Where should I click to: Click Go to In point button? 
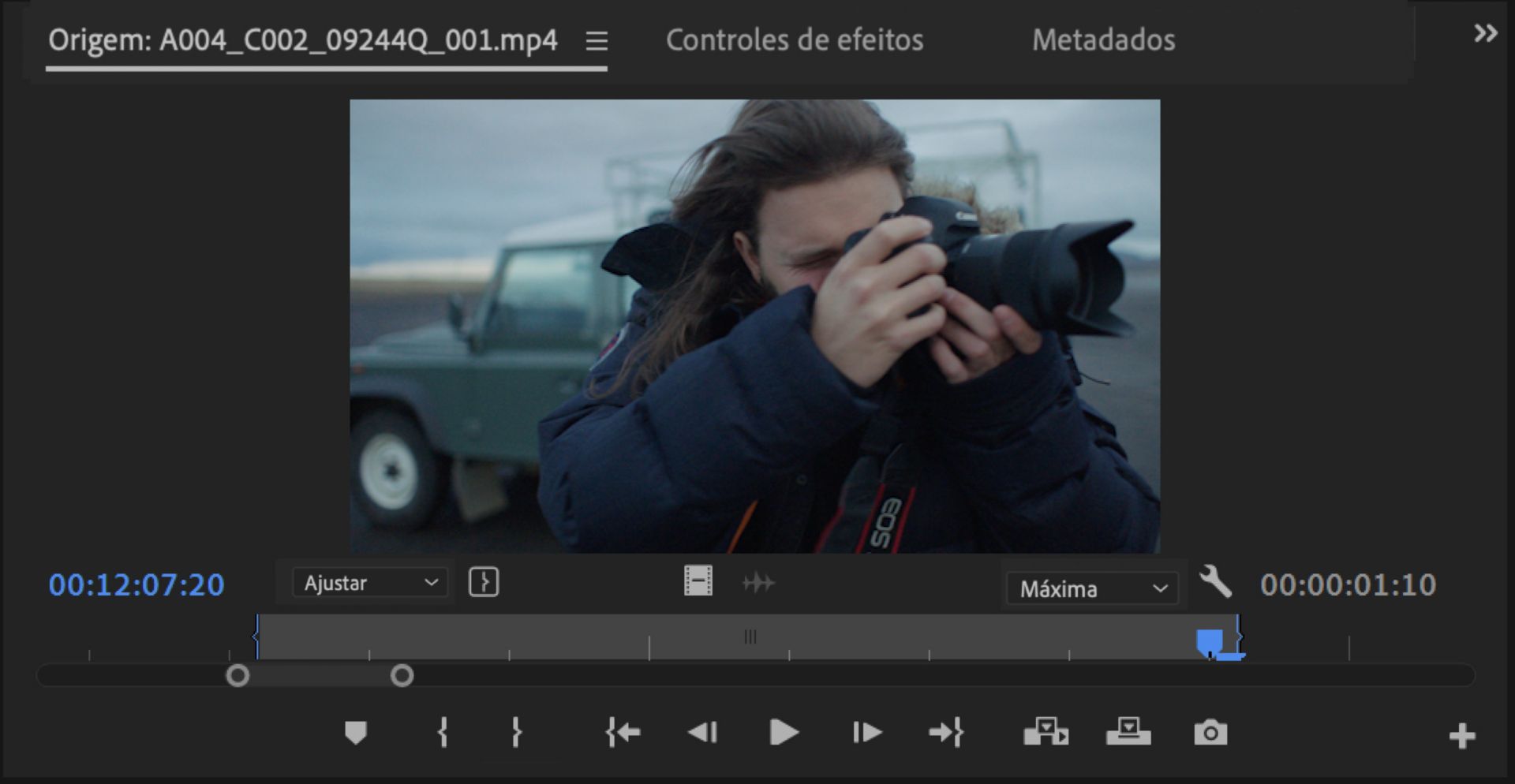623,732
